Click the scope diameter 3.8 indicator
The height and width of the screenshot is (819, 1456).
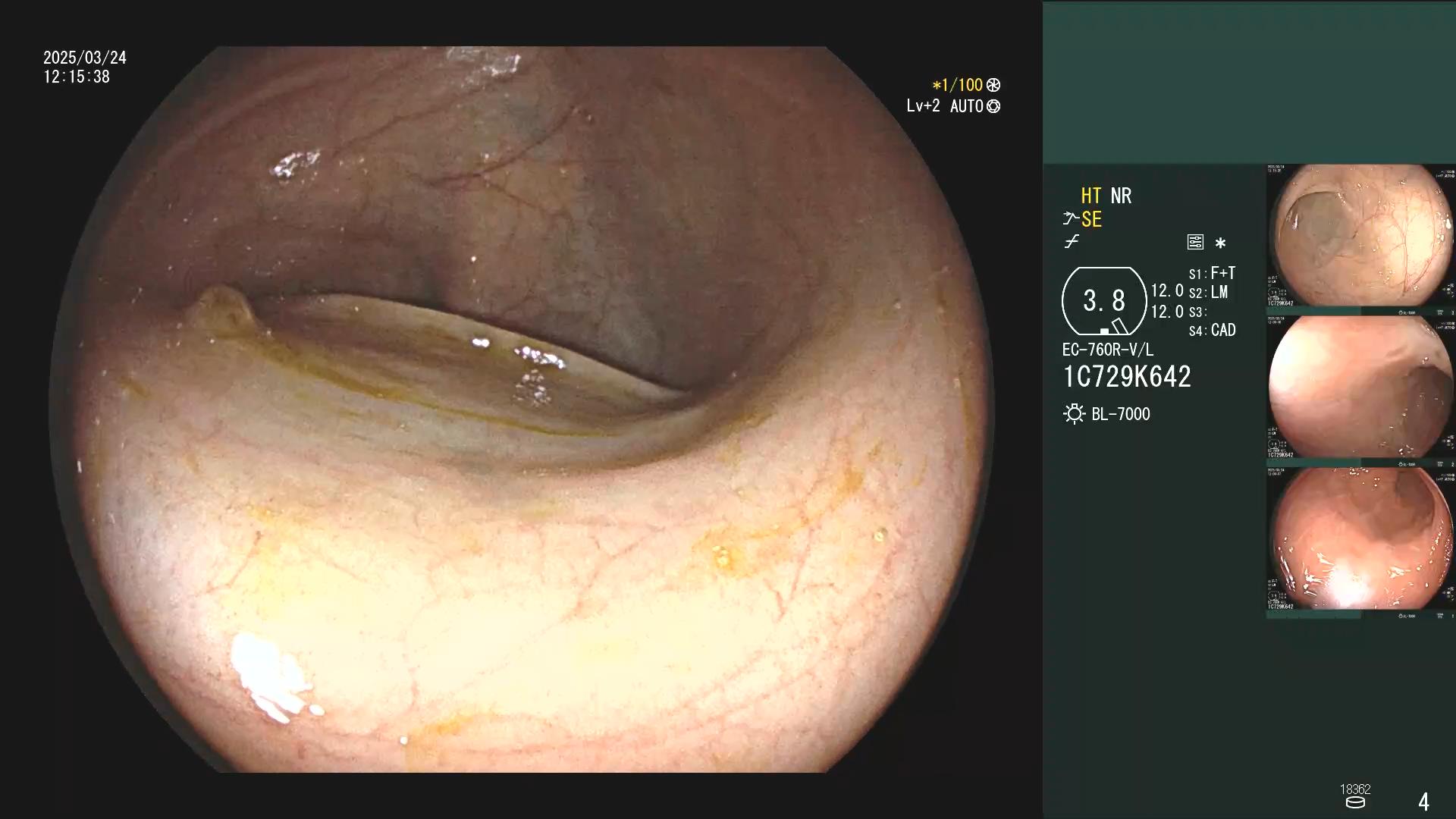click(1104, 301)
